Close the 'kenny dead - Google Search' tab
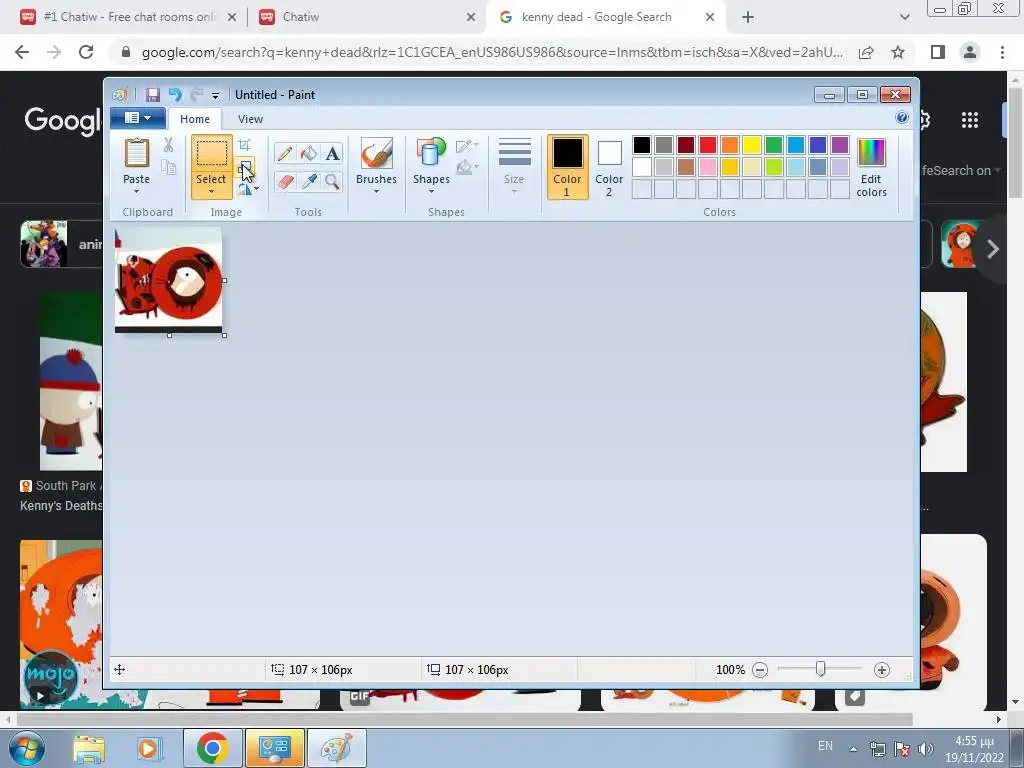 point(710,18)
